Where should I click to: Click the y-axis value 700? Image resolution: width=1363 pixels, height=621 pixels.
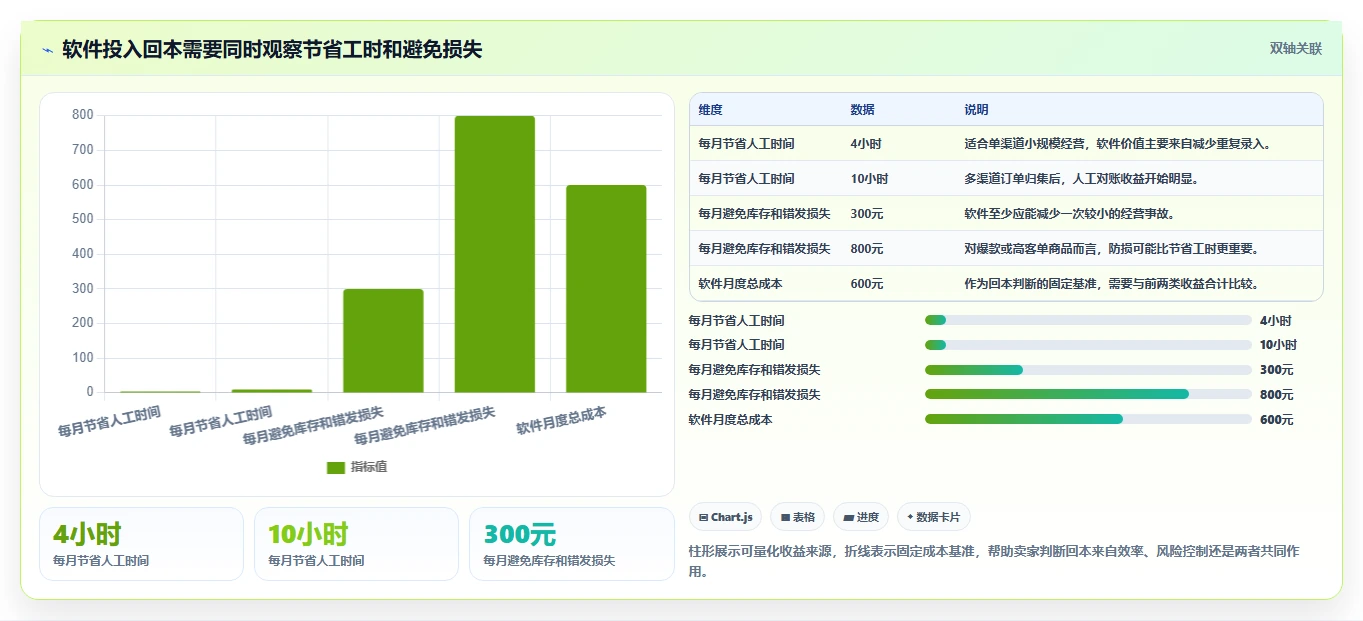[83, 150]
